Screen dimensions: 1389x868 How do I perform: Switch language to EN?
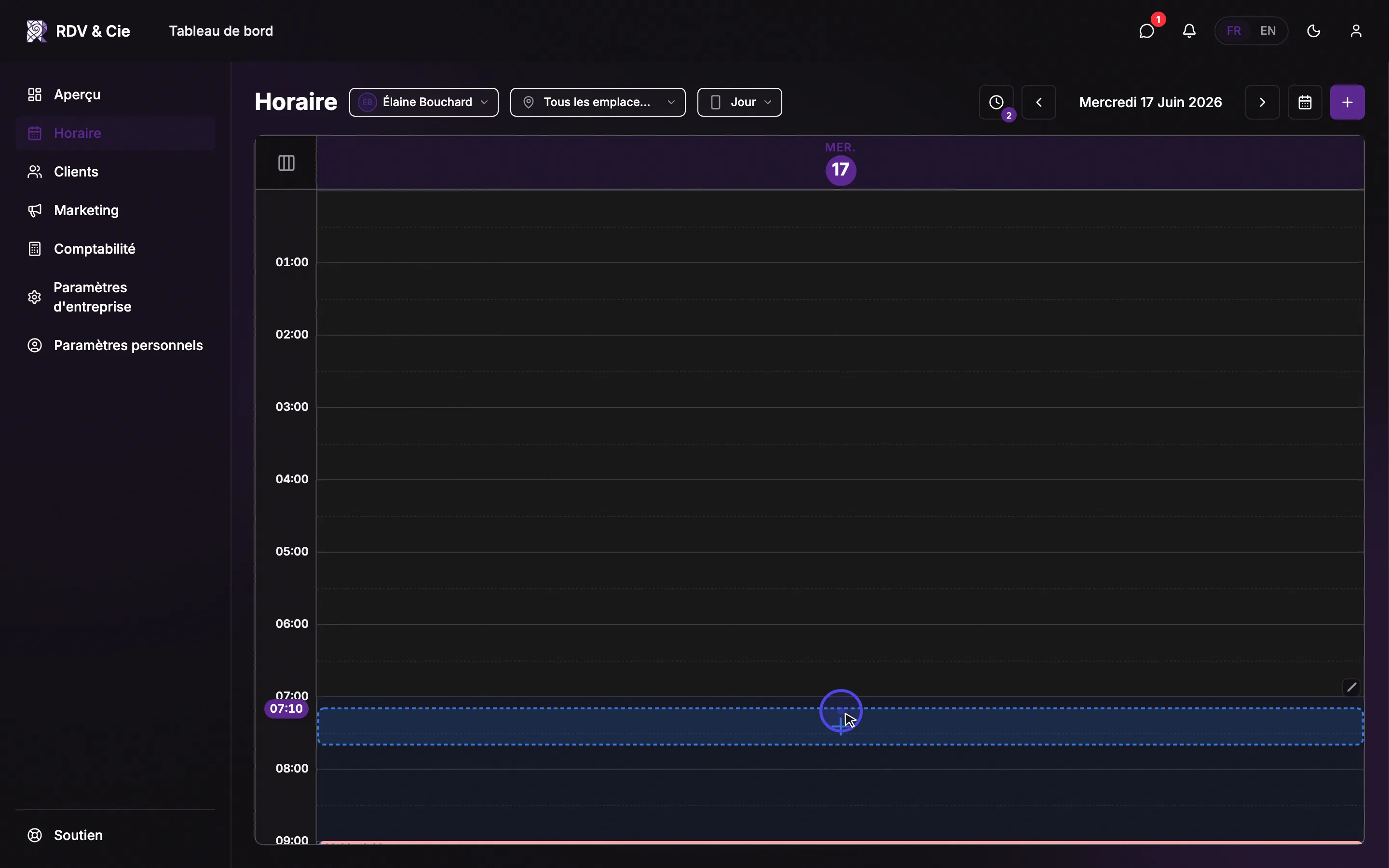pyautogui.click(x=1268, y=31)
